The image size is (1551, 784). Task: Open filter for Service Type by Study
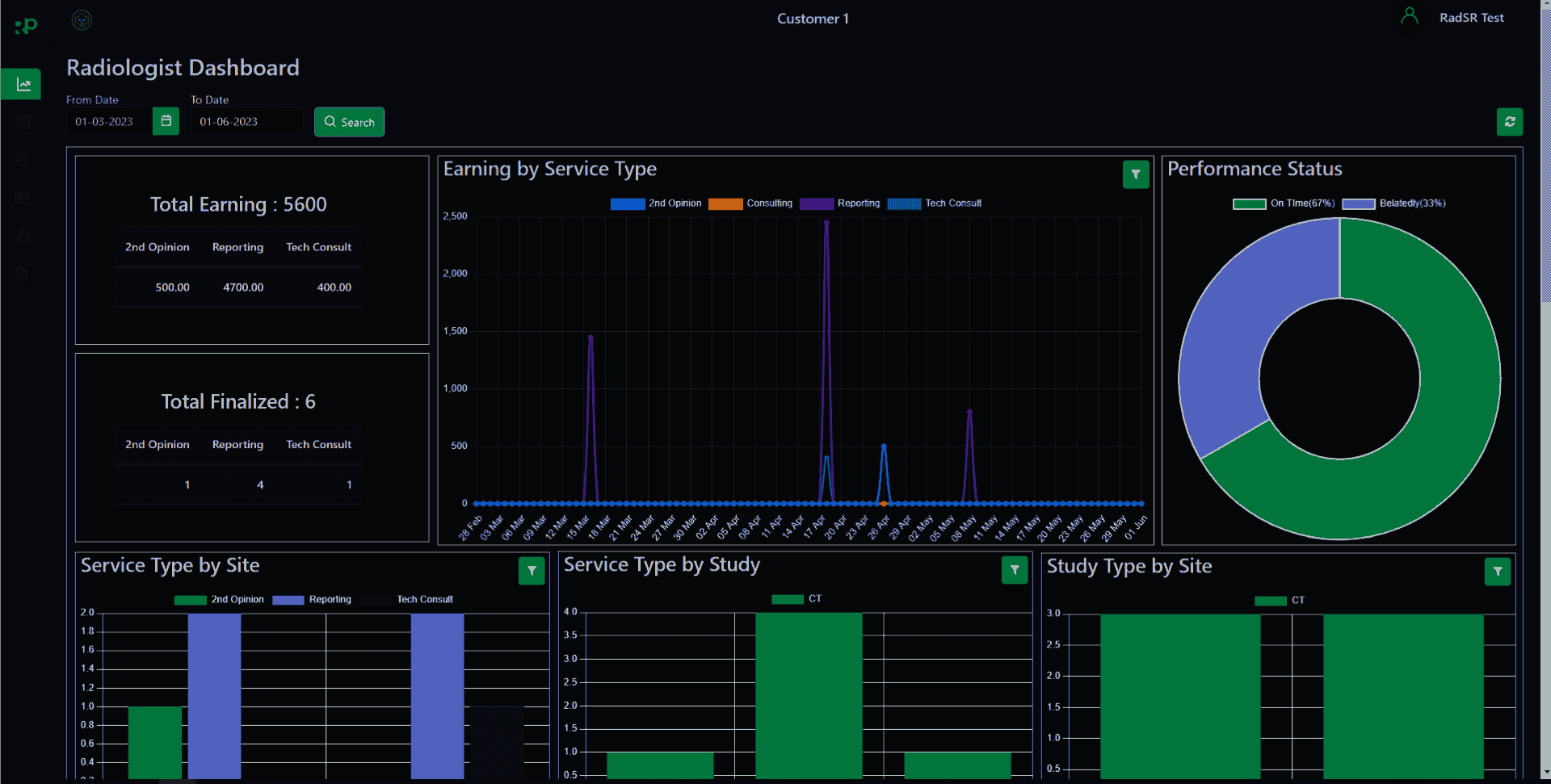pyautogui.click(x=1014, y=570)
